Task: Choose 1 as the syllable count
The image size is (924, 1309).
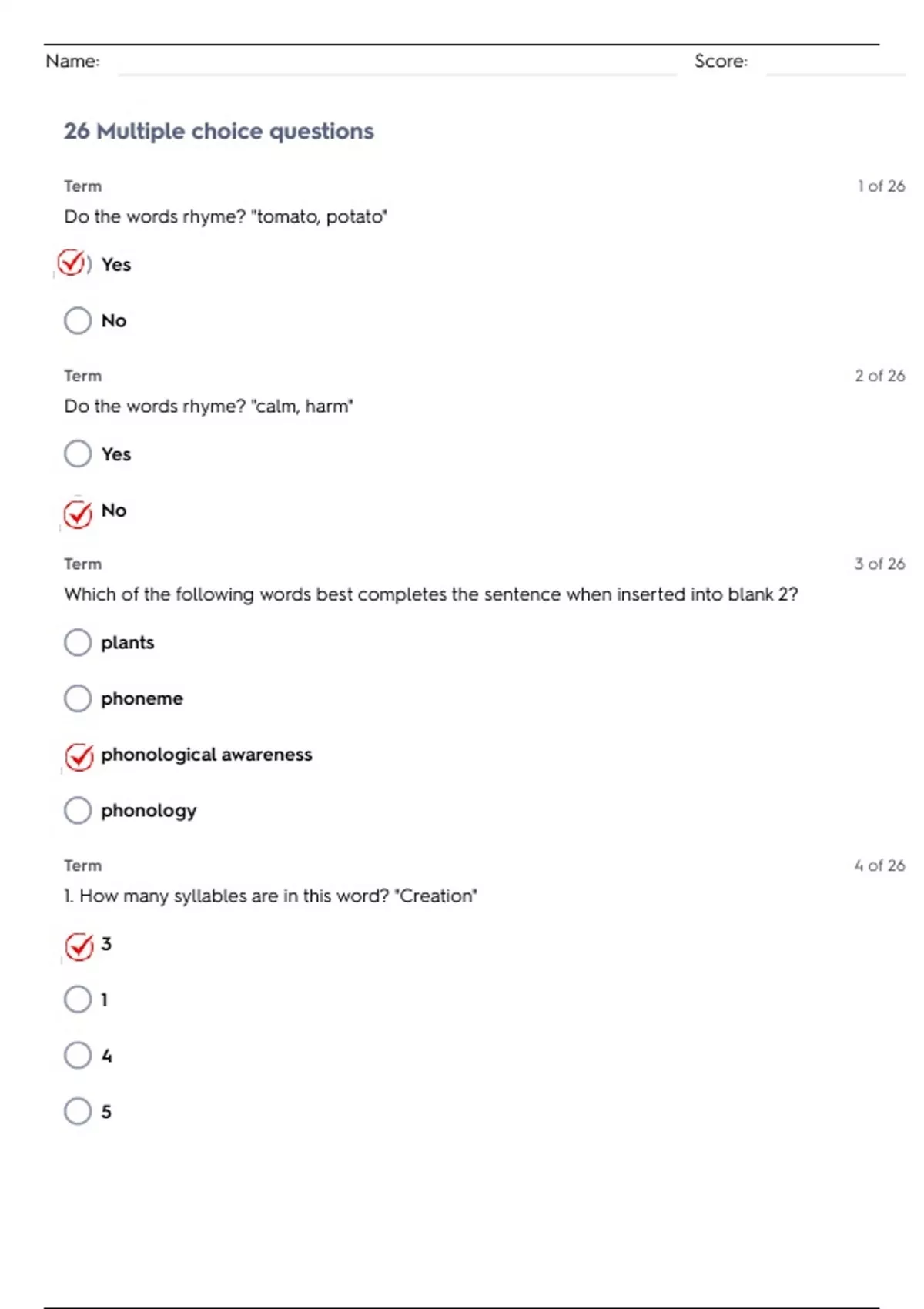Action: pyautogui.click(x=78, y=999)
